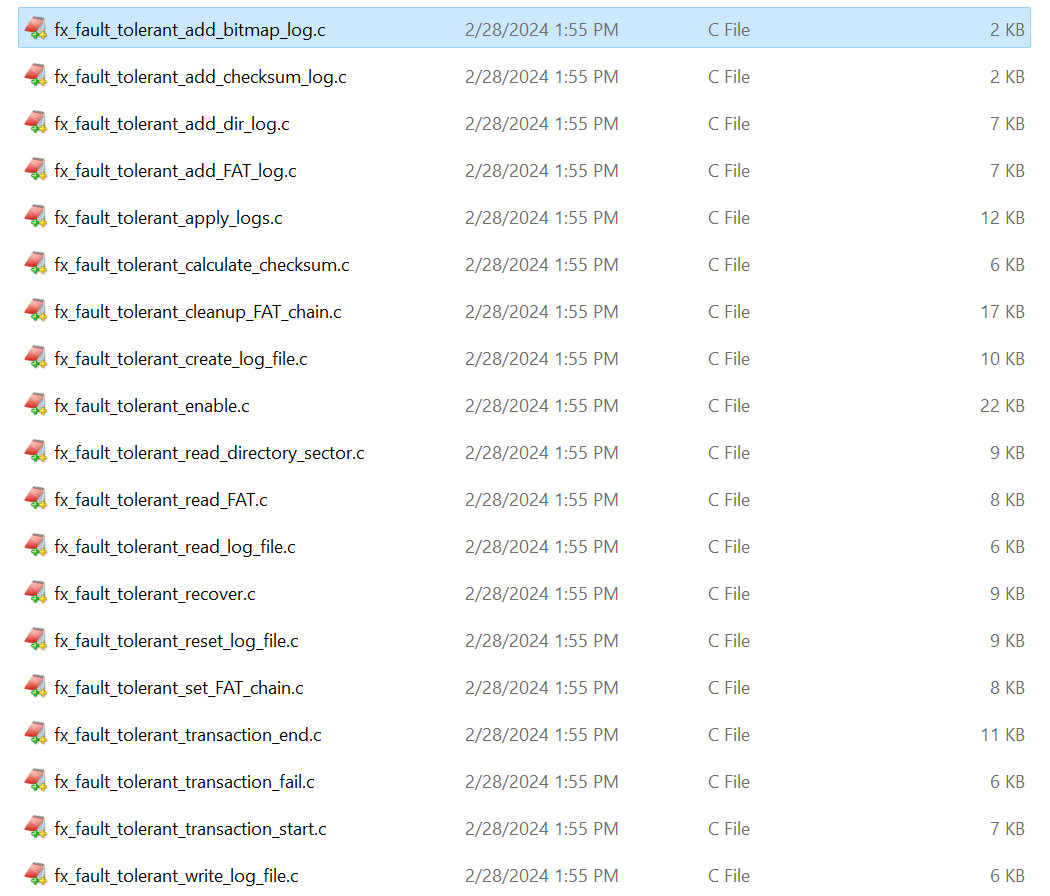Select file name fx_fault_tolerant_transaction_fail.c
The height and width of the screenshot is (896, 1050).
(x=184, y=781)
